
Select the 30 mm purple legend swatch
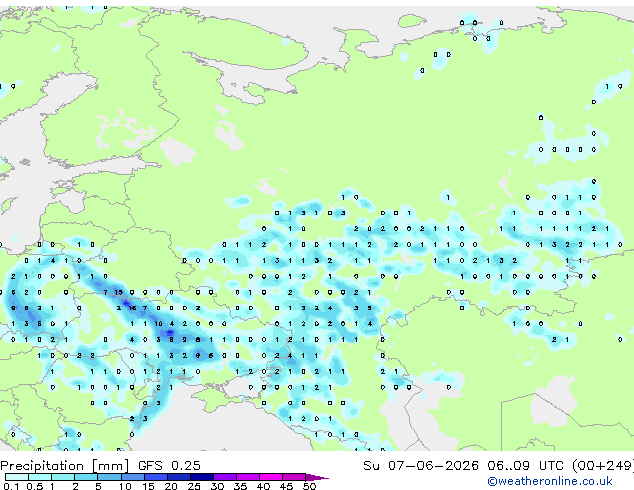[225, 477]
